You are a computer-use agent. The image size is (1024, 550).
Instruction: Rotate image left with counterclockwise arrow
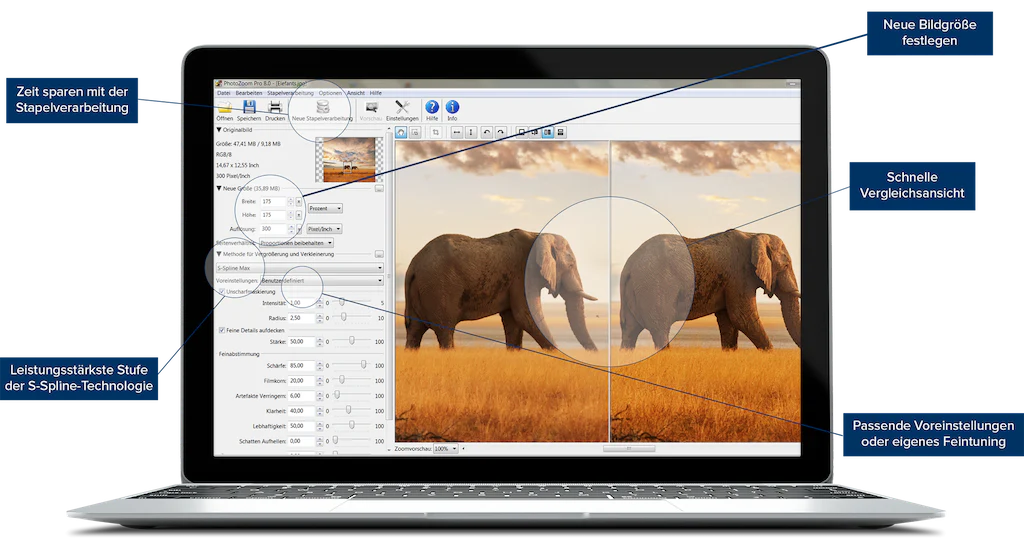tap(486, 133)
